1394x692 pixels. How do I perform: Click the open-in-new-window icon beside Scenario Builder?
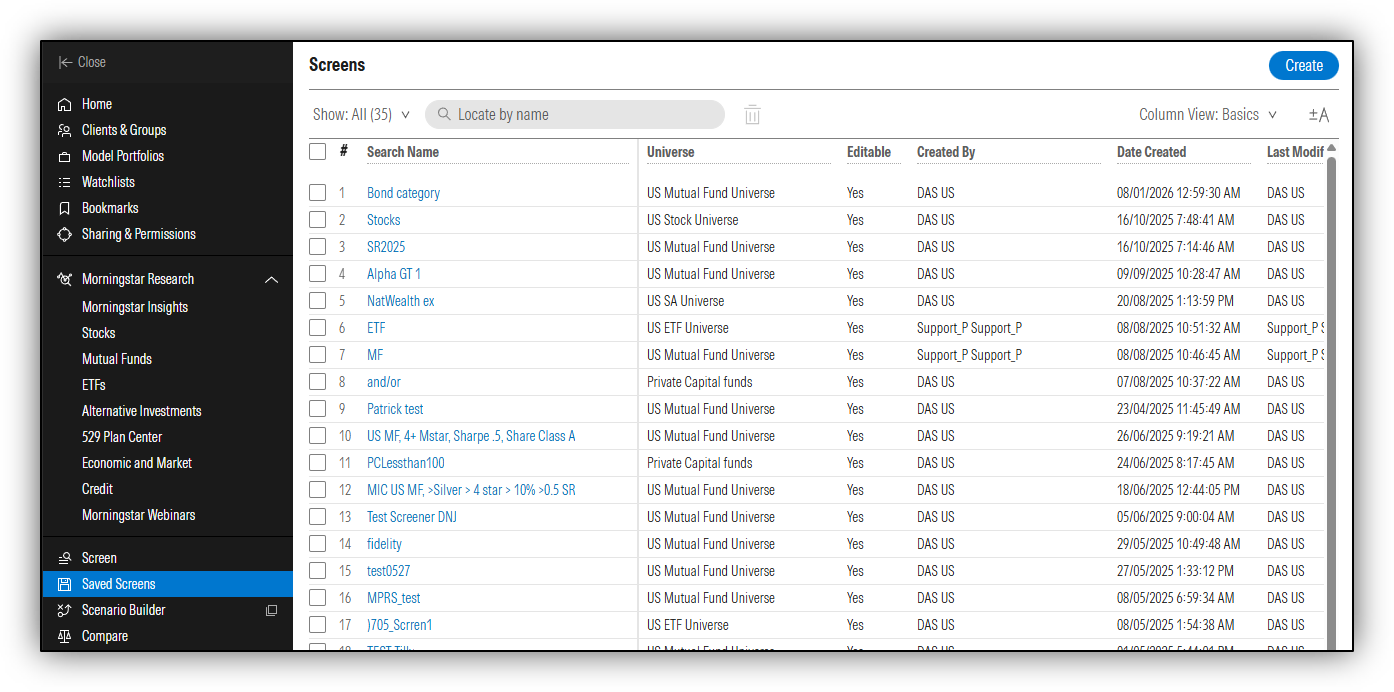(x=271, y=610)
